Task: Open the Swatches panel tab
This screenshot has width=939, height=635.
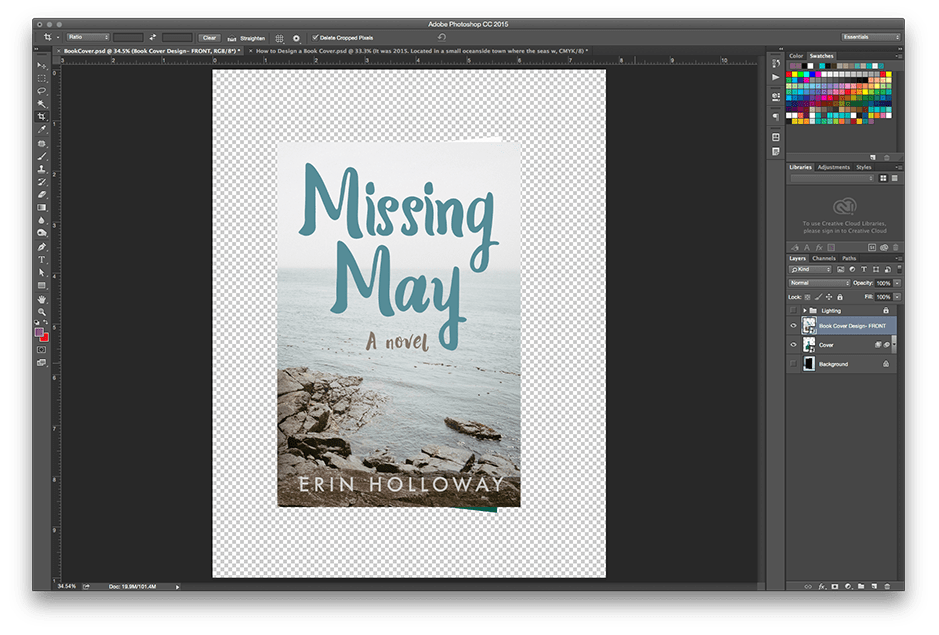Action: 823,56
